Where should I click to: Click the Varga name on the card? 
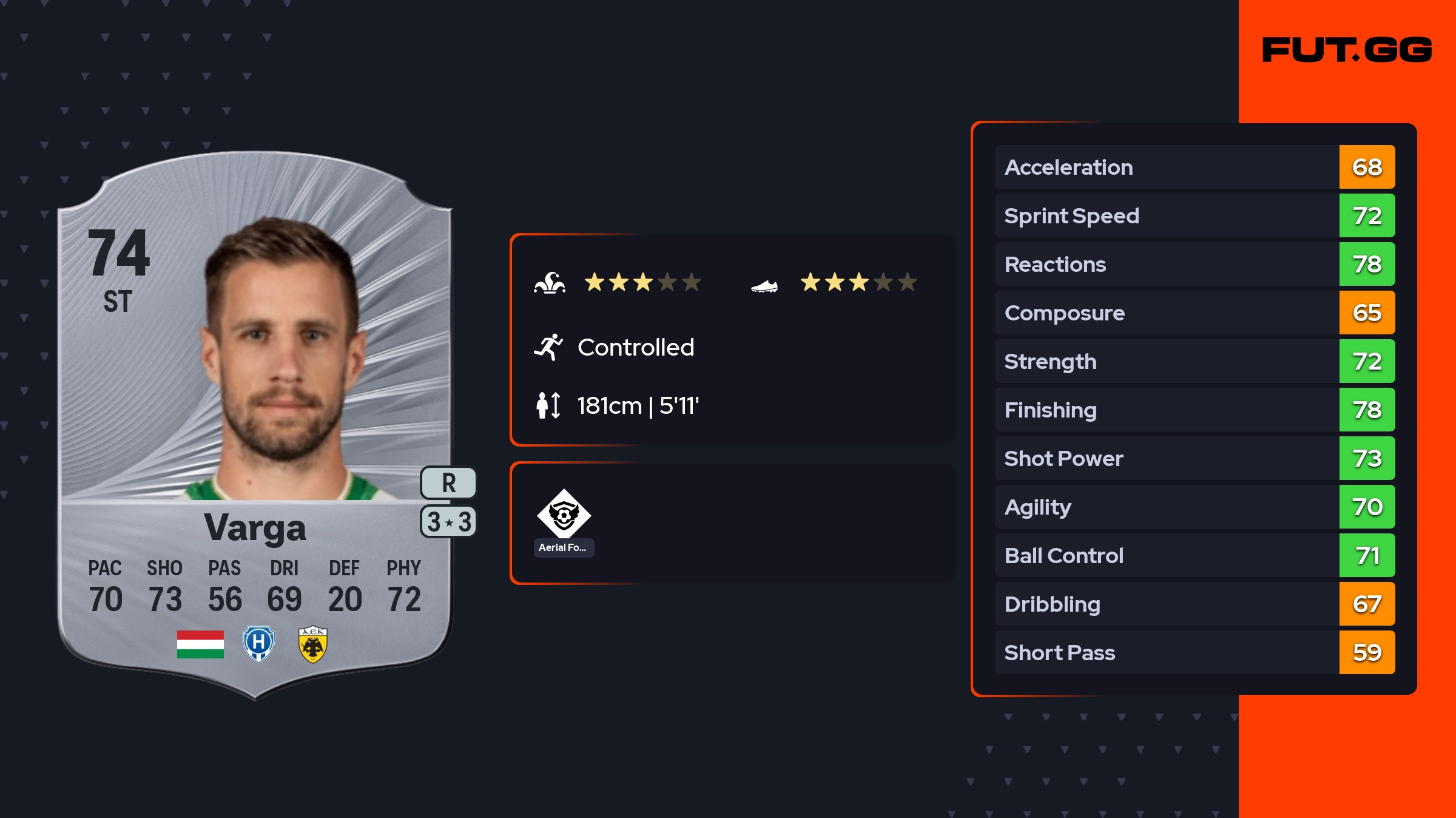255,528
